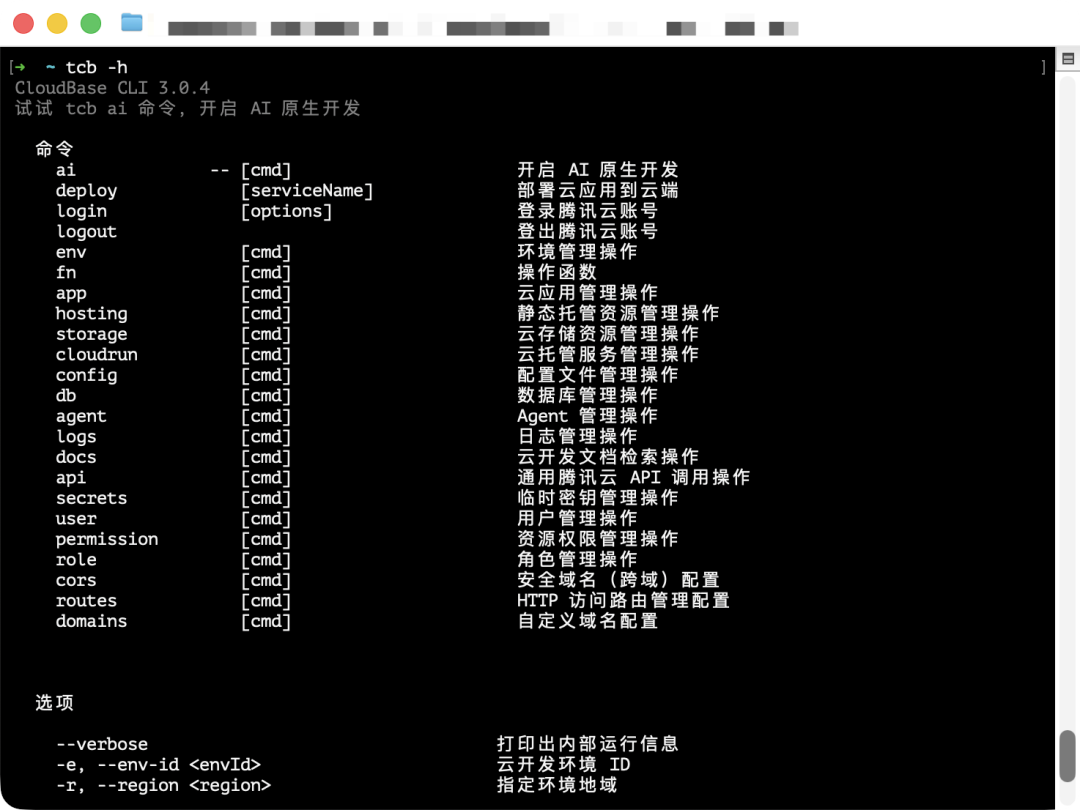Click the 'user' command name
This screenshot has width=1080, height=810.
coord(76,519)
